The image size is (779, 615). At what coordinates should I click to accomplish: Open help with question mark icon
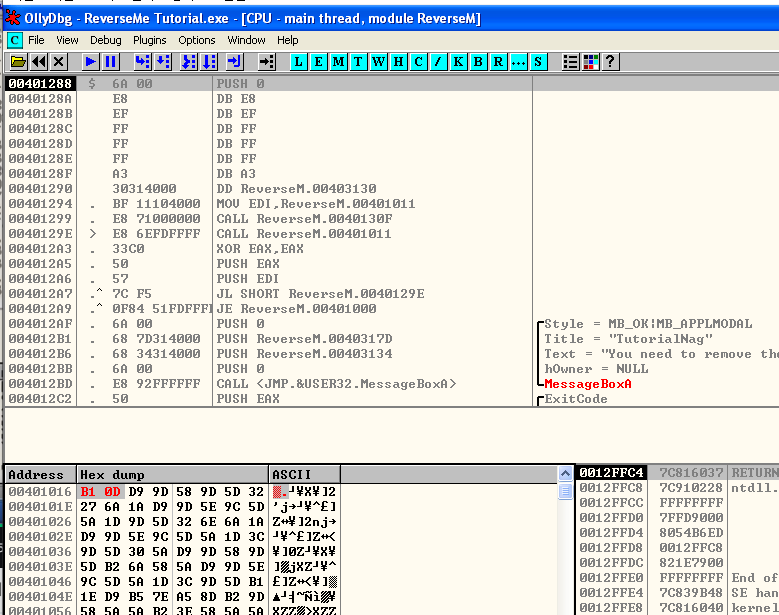point(610,62)
